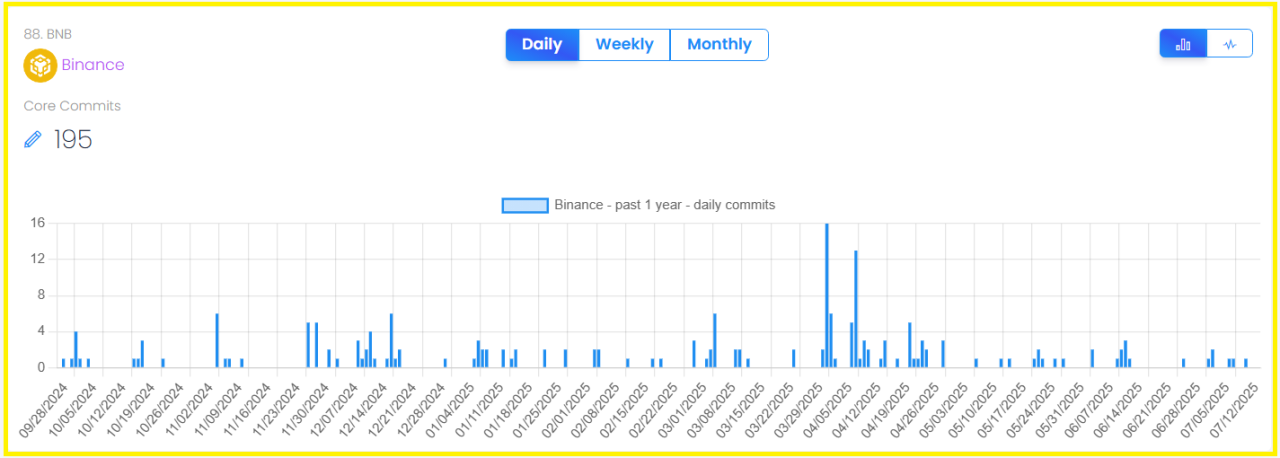Viewport: 1280px width, 458px height.
Task: Click the 6-commit bar near 11/02/2024
Action: 217,340
